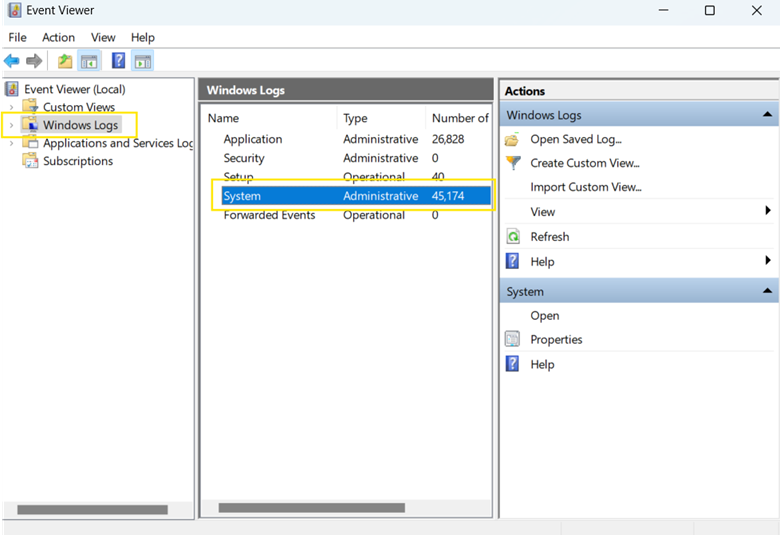Open the Action menu
The width and height of the screenshot is (780, 535).
click(x=58, y=37)
